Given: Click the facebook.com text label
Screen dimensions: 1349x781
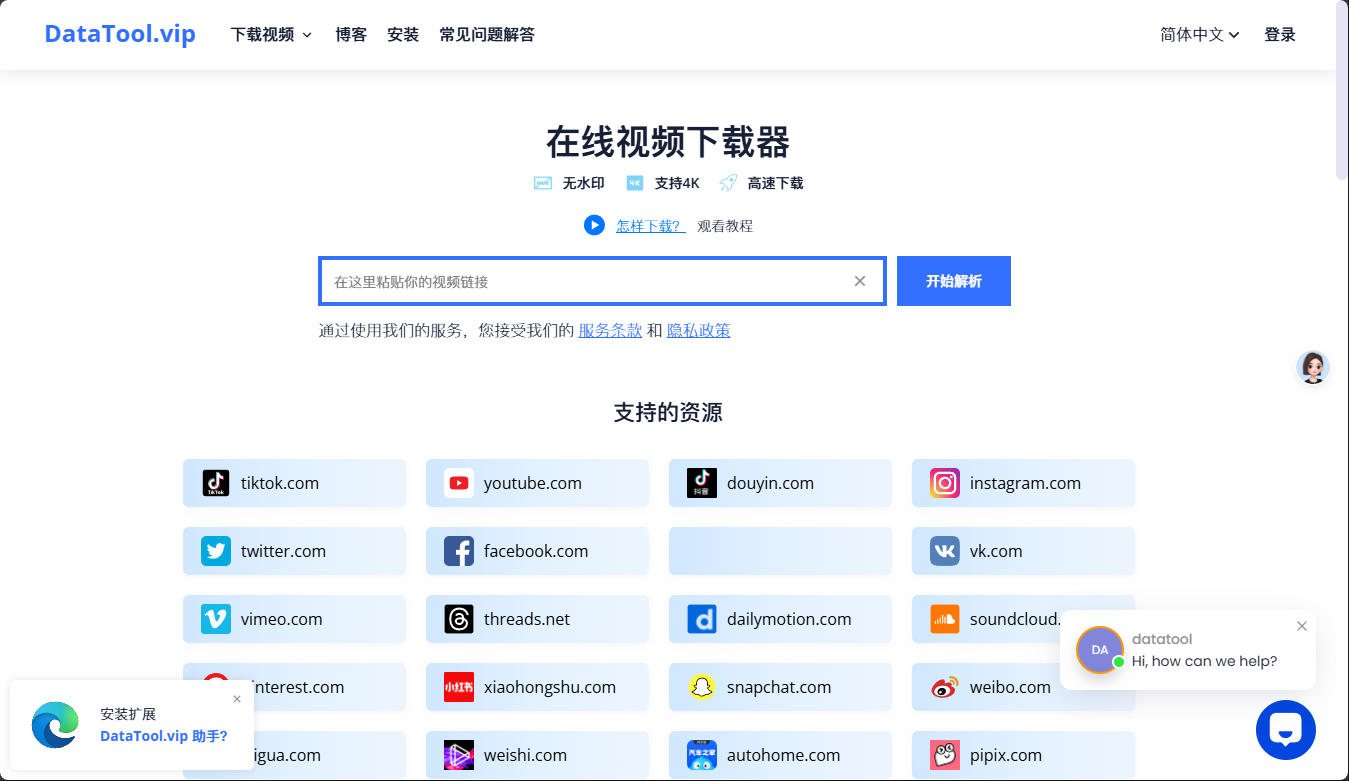Looking at the screenshot, I should [x=536, y=551].
